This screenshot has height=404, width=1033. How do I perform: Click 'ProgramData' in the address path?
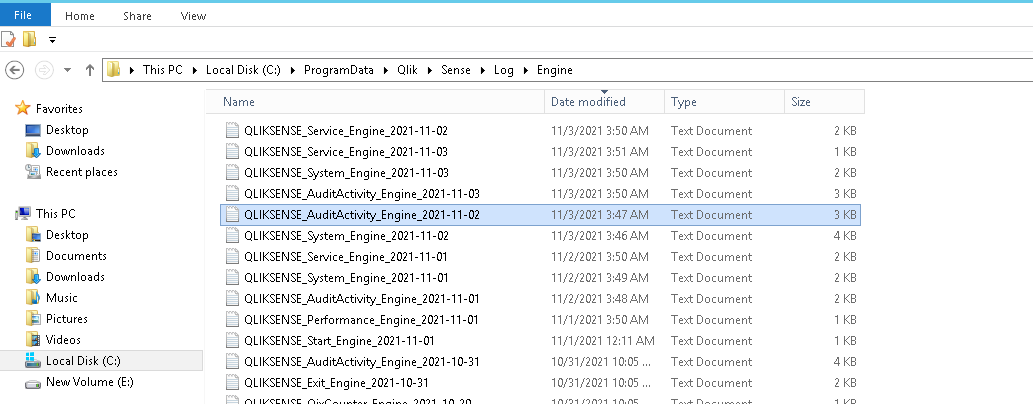339,70
